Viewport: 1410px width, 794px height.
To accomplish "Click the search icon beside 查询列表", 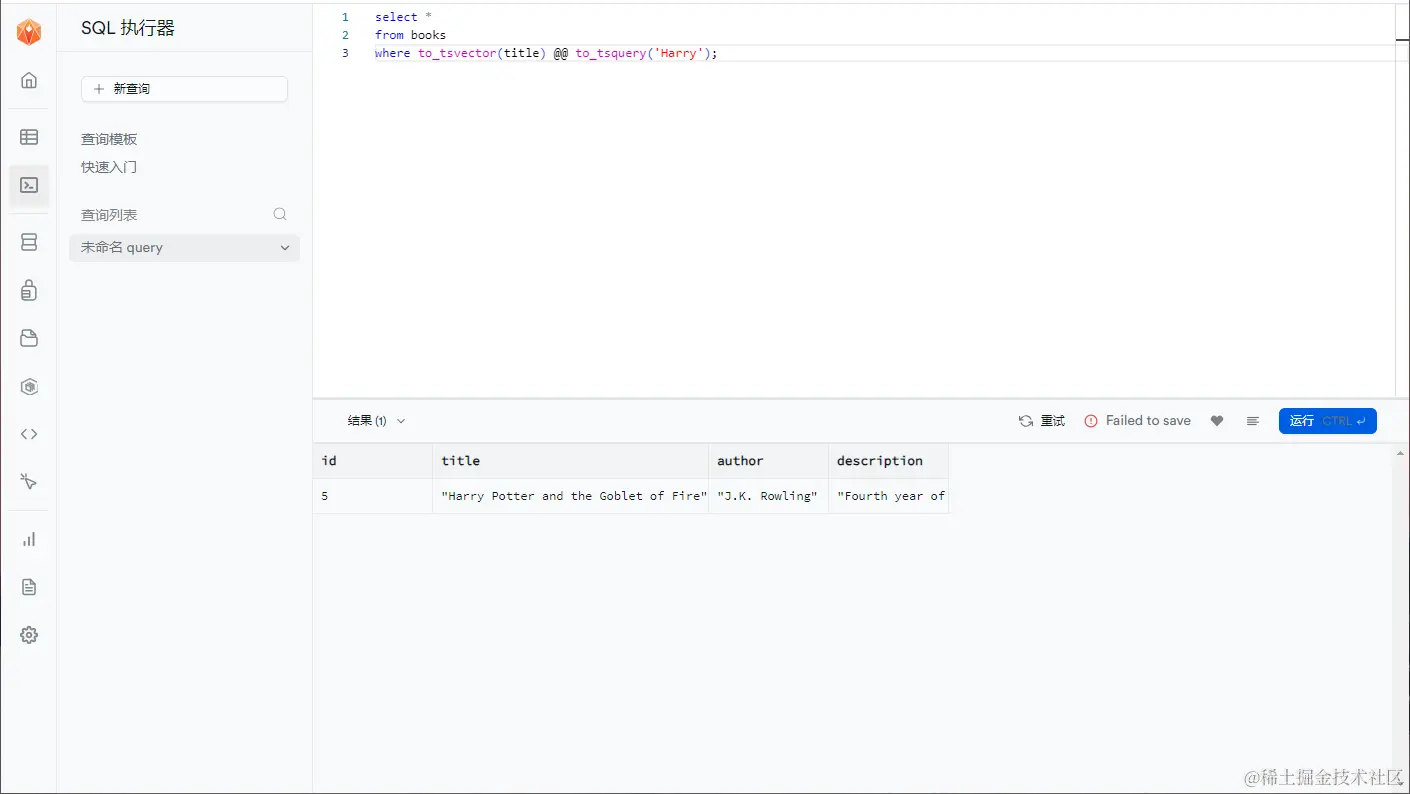I will coord(280,214).
